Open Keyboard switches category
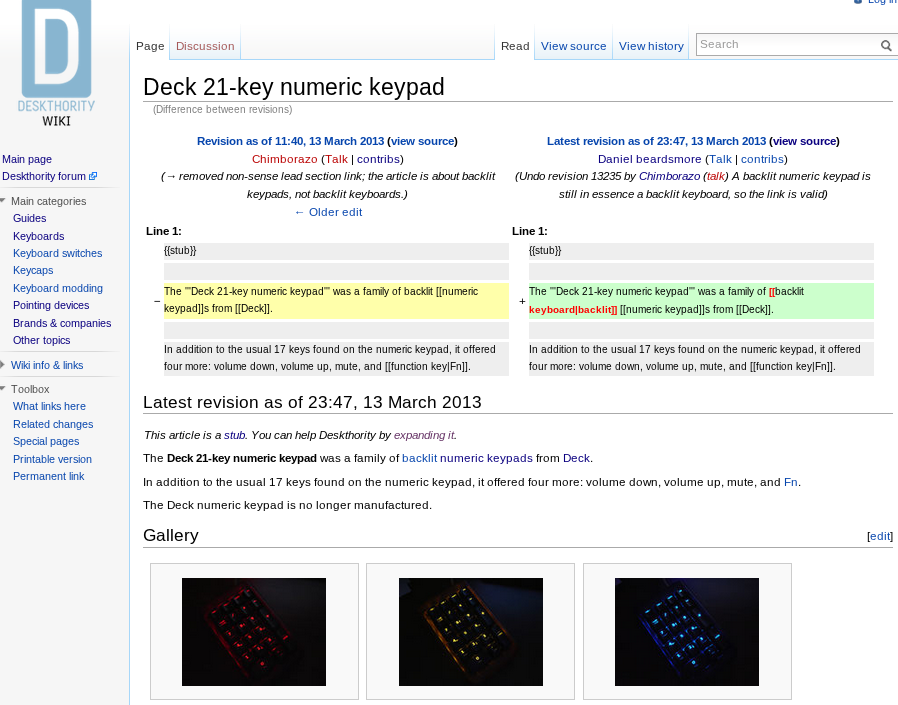Image resolution: width=898 pixels, height=705 pixels. (x=57, y=253)
